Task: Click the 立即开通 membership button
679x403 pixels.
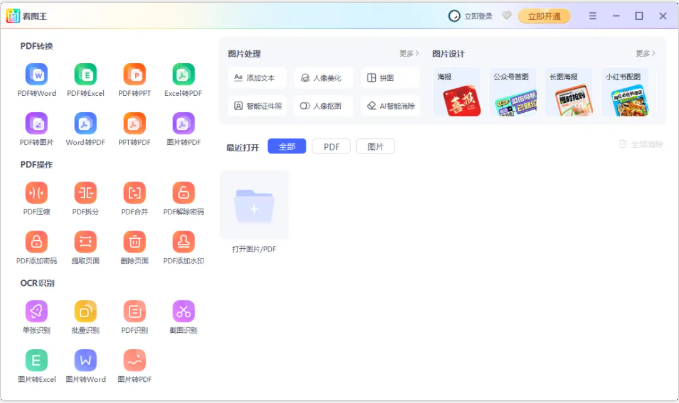Action: pos(544,16)
